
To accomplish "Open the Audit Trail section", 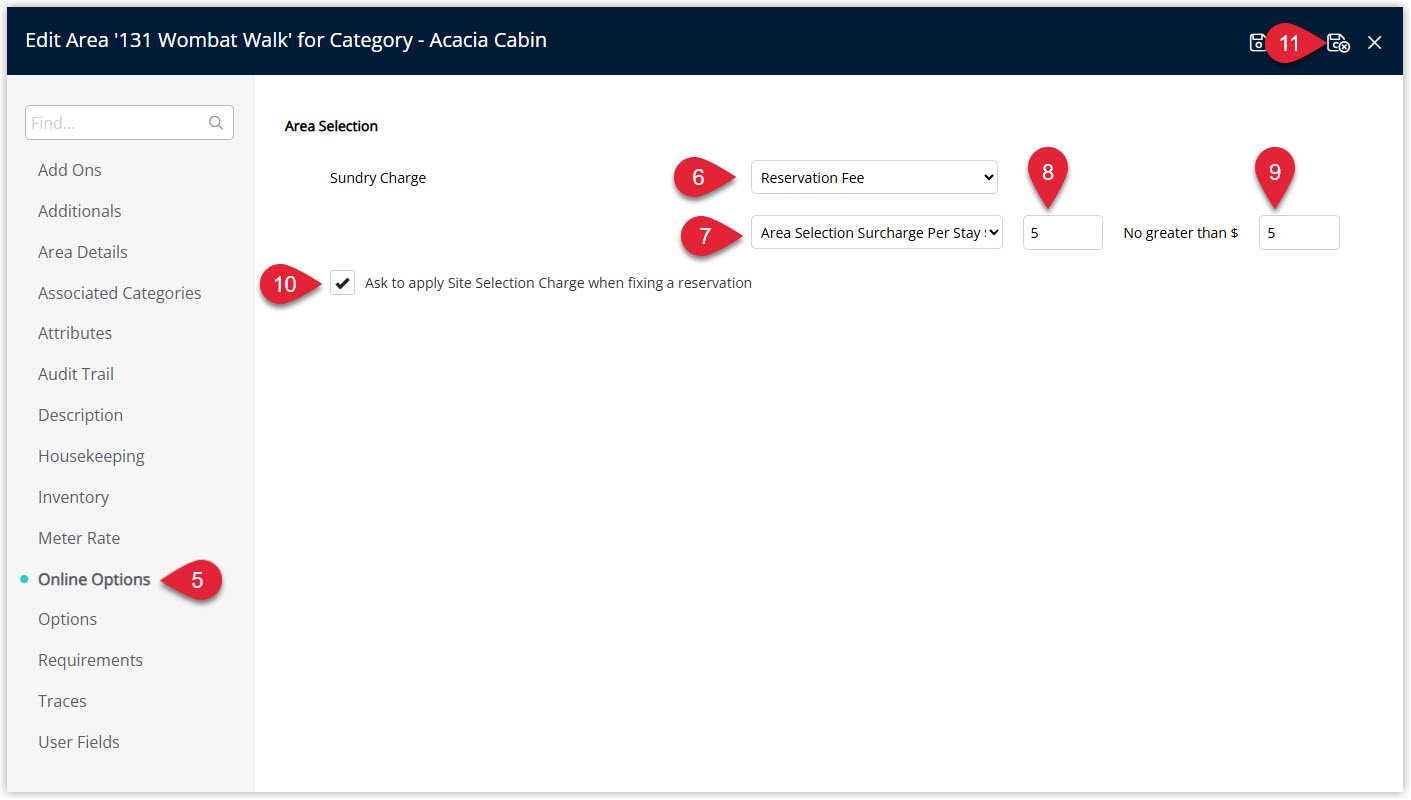I will pyautogui.click(x=76, y=374).
